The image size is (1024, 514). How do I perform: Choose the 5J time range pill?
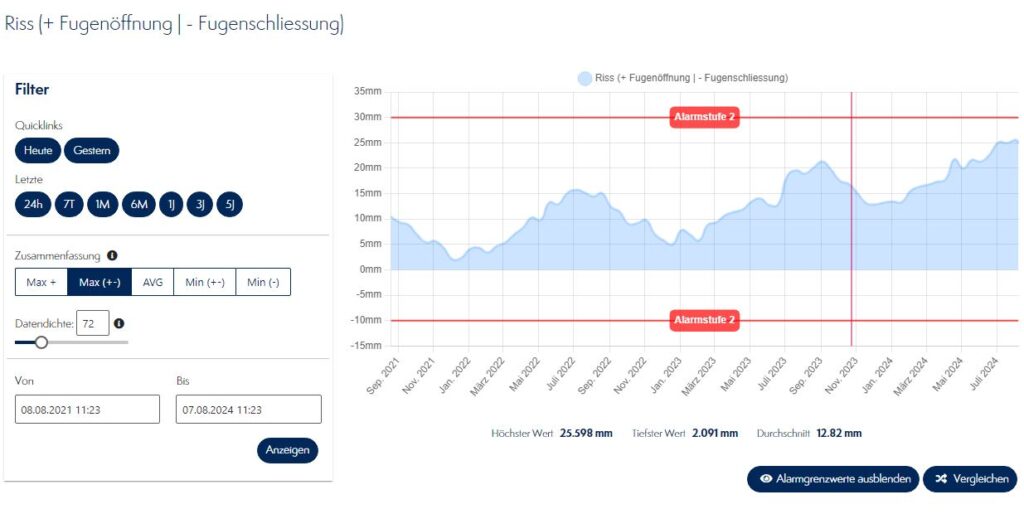click(x=229, y=204)
